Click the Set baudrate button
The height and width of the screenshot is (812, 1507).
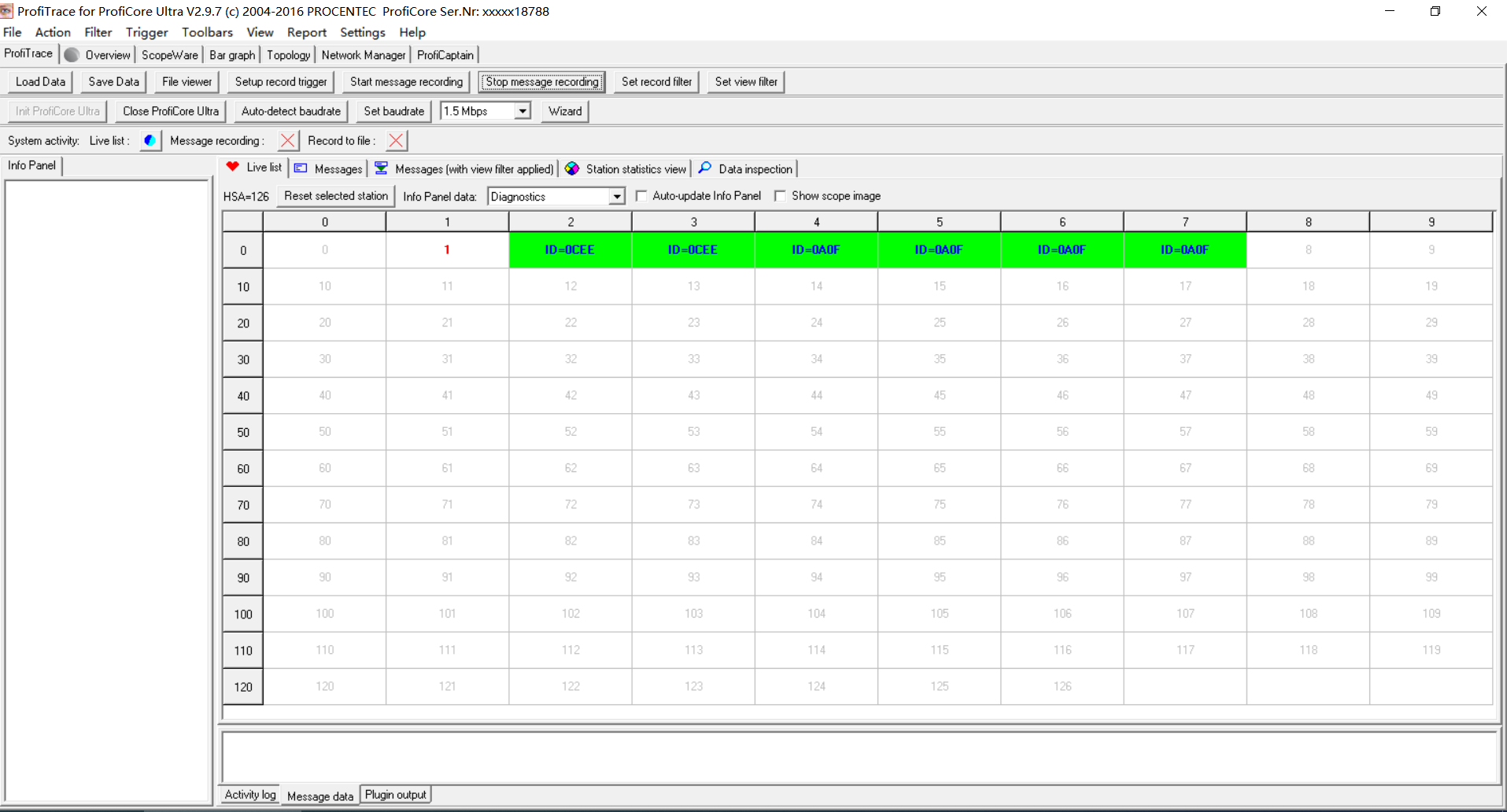(394, 111)
